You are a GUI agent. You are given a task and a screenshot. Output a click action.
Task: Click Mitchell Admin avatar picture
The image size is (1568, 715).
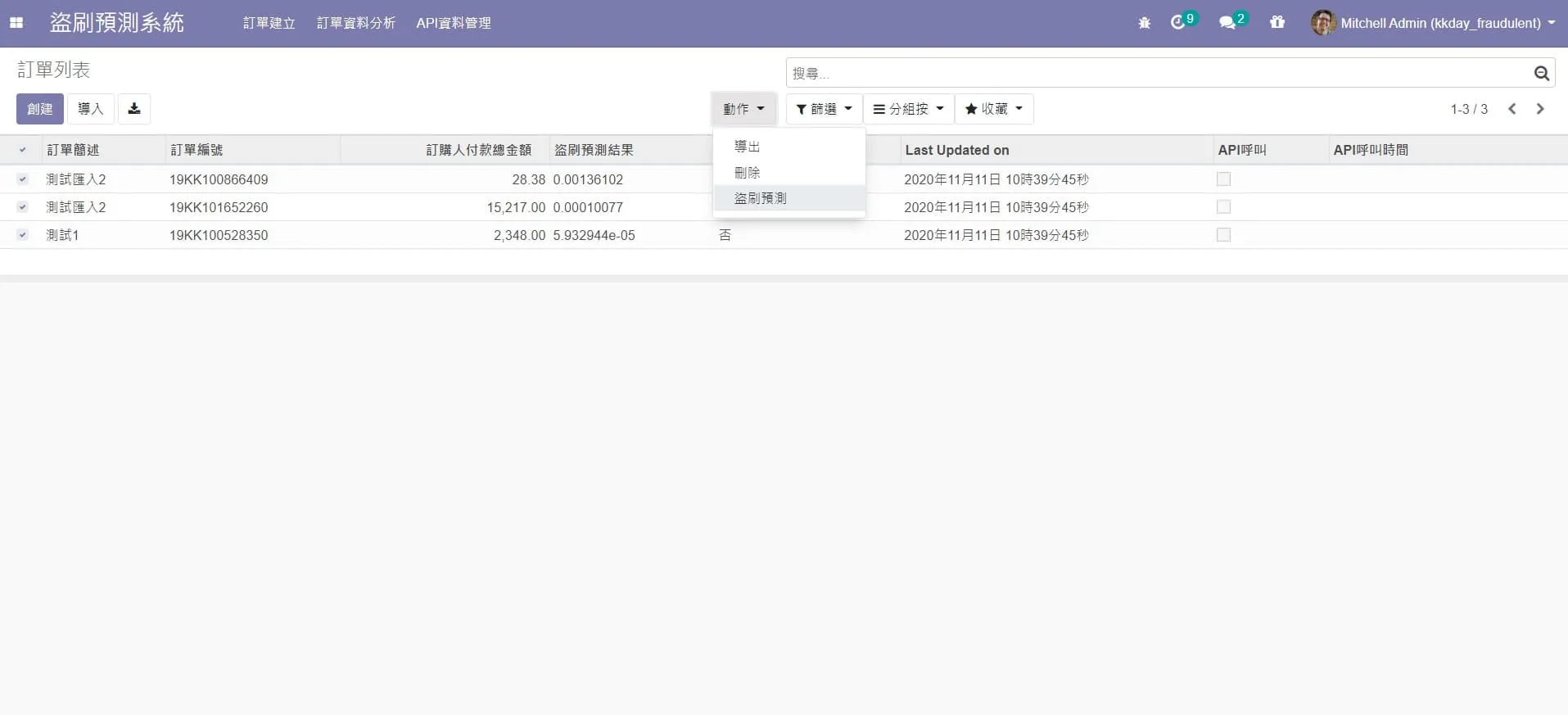coord(1323,23)
